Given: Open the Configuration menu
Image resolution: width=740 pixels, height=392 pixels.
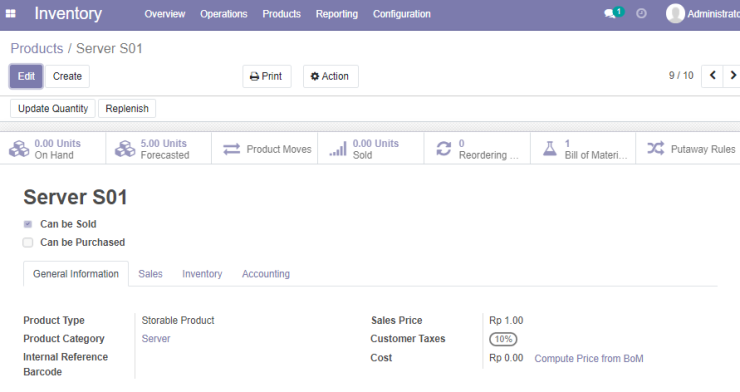Looking at the screenshot, I should [402, 14].
